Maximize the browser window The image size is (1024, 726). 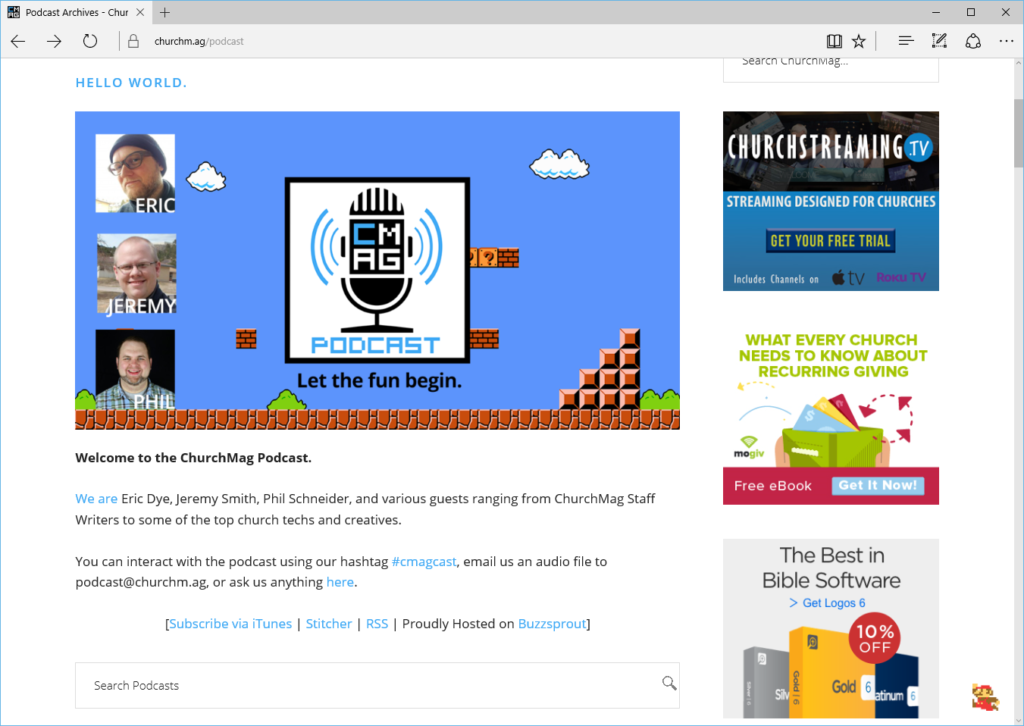coord(970,12)
